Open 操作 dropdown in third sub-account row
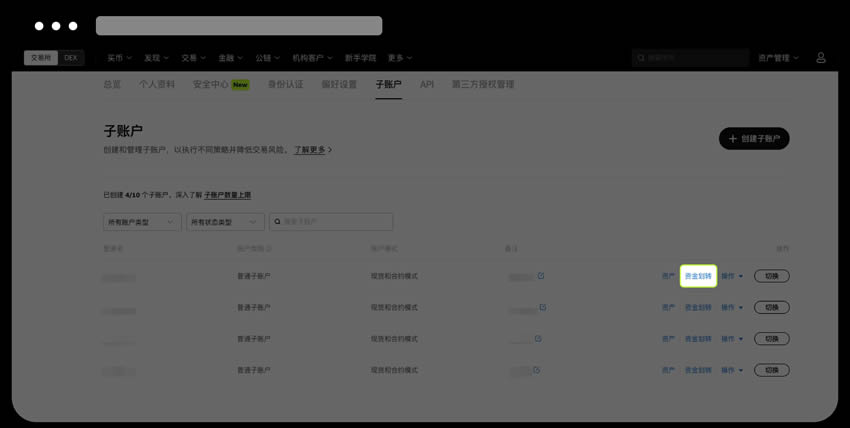Image resolution: width=850 pixels, height=428 pixels. tap(732, 339)
